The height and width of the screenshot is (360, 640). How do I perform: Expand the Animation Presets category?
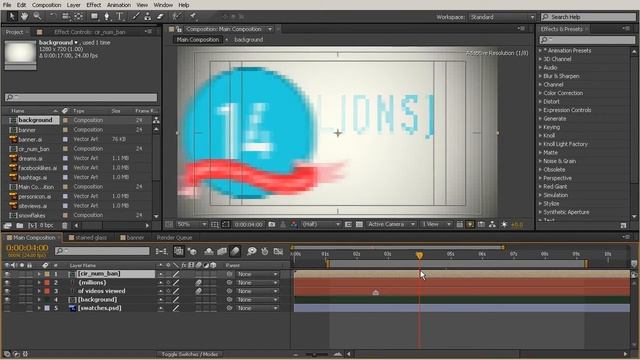540,51
